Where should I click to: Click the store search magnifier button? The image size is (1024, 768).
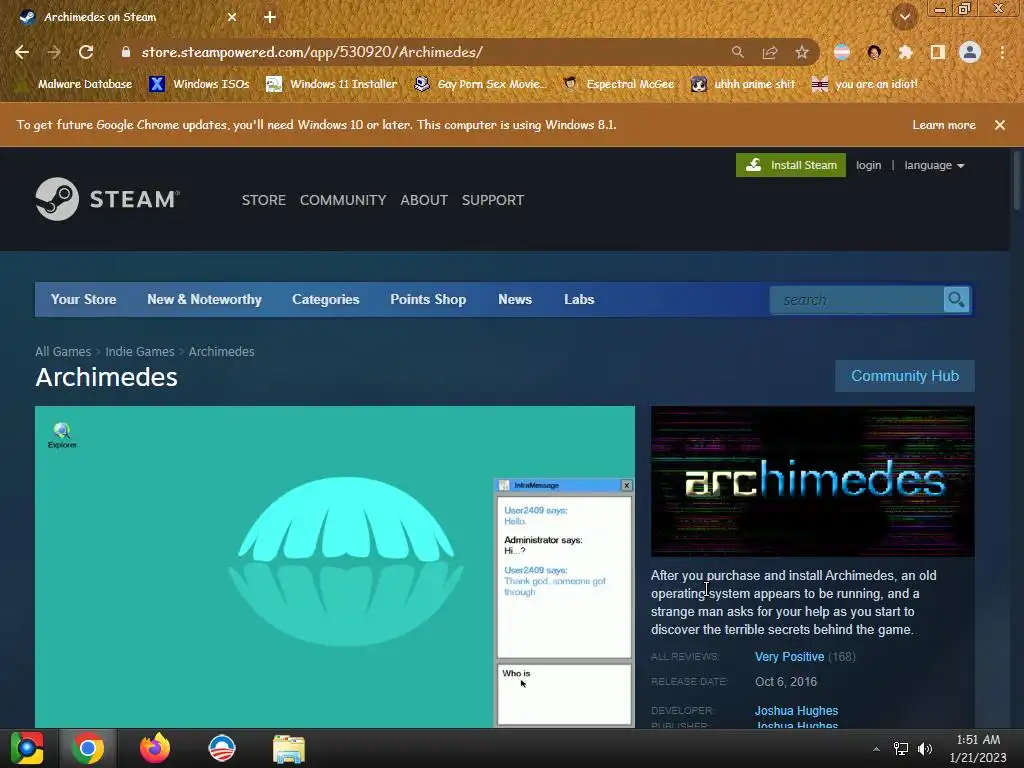[x=957, y=300]
